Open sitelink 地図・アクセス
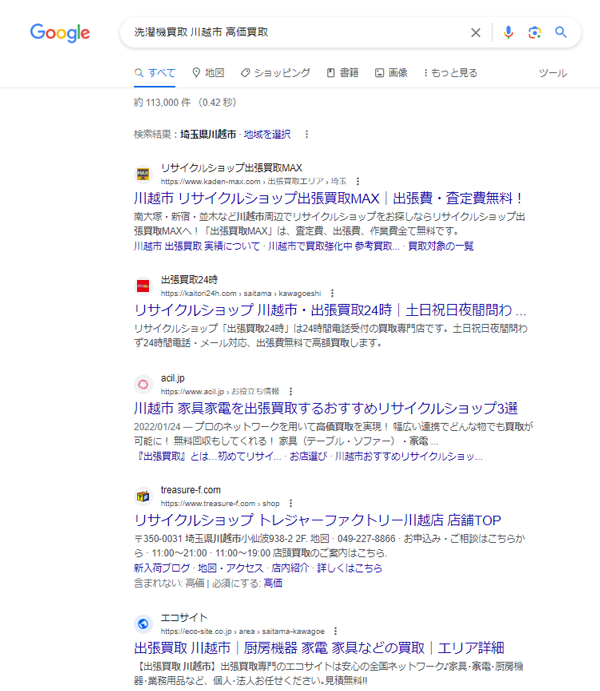Image resolution: width=600 pixels, height=691 pixels. coord(230,568)
